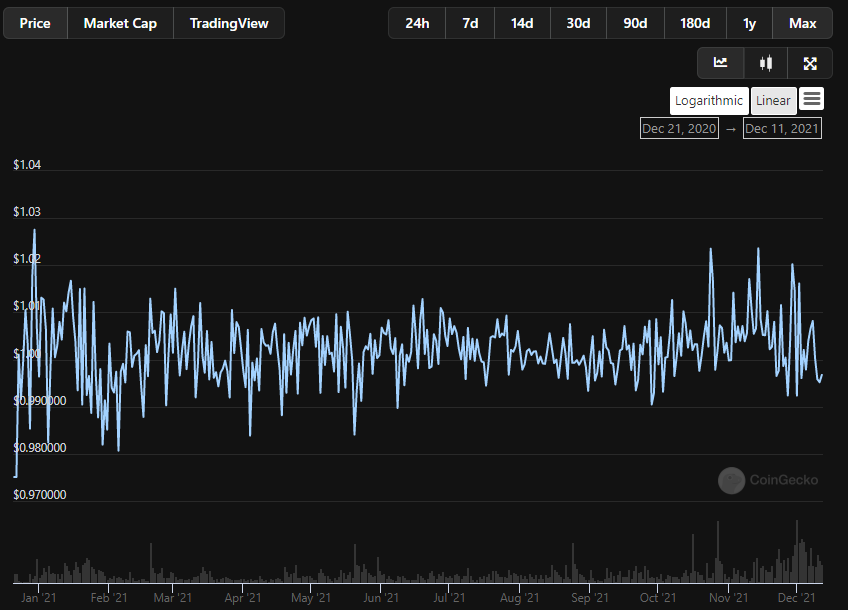
Task: Select the Market Cap tab
Action: pos(120,23)
